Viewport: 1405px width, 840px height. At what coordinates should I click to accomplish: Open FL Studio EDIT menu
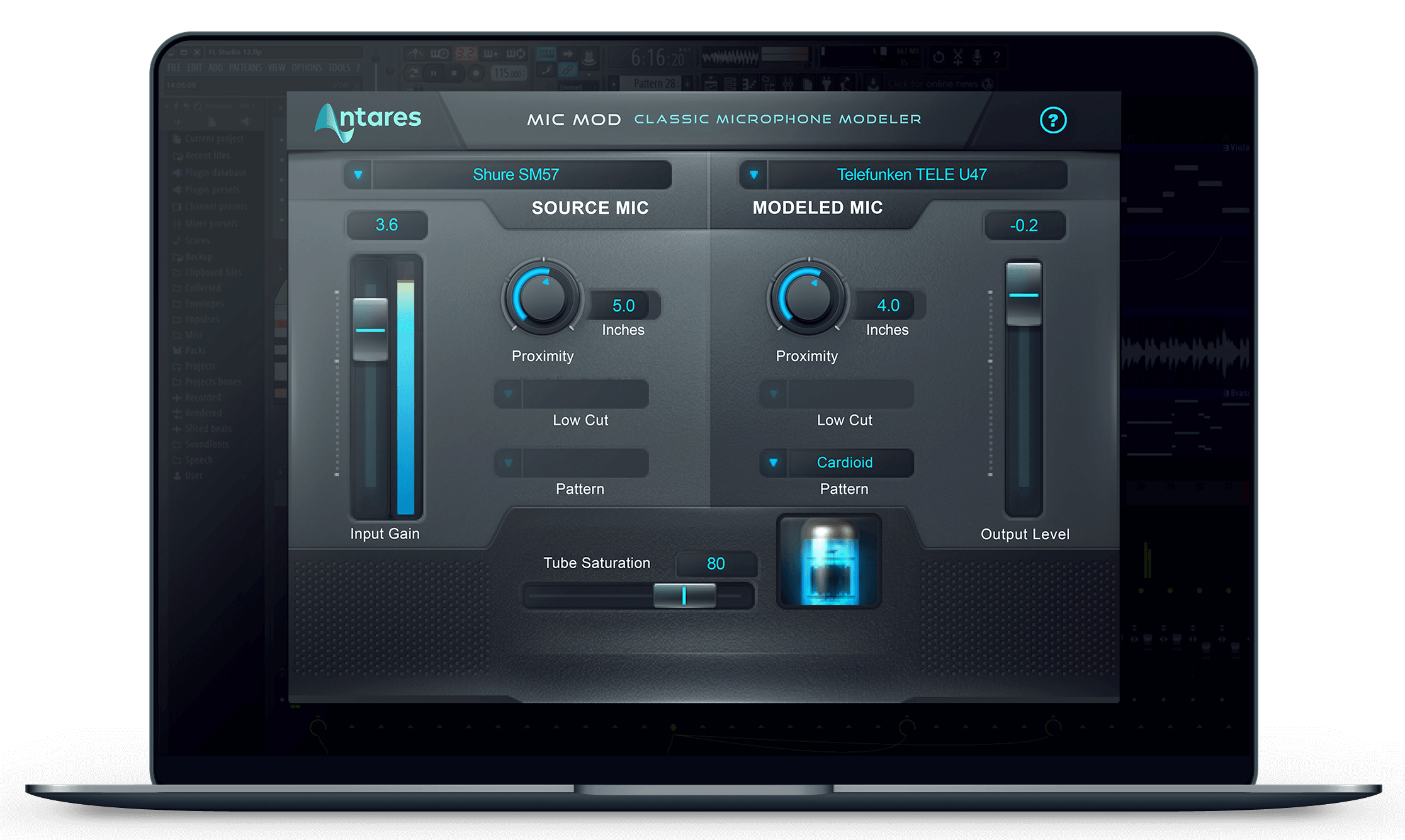(x=195, y=67)
